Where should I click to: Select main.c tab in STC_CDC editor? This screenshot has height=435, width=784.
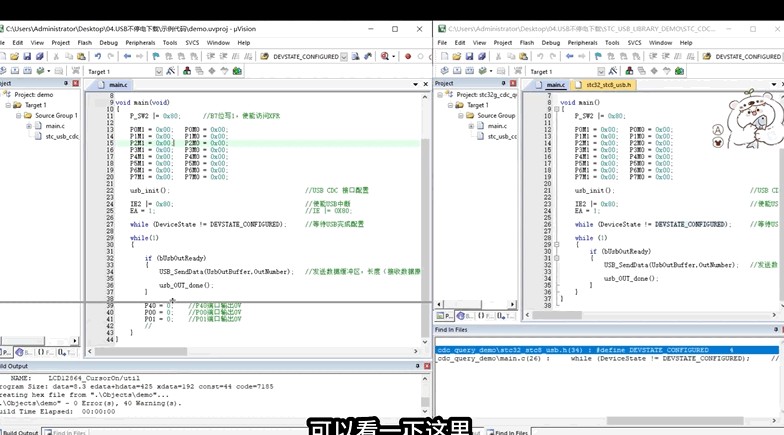[x=550, y=85]
